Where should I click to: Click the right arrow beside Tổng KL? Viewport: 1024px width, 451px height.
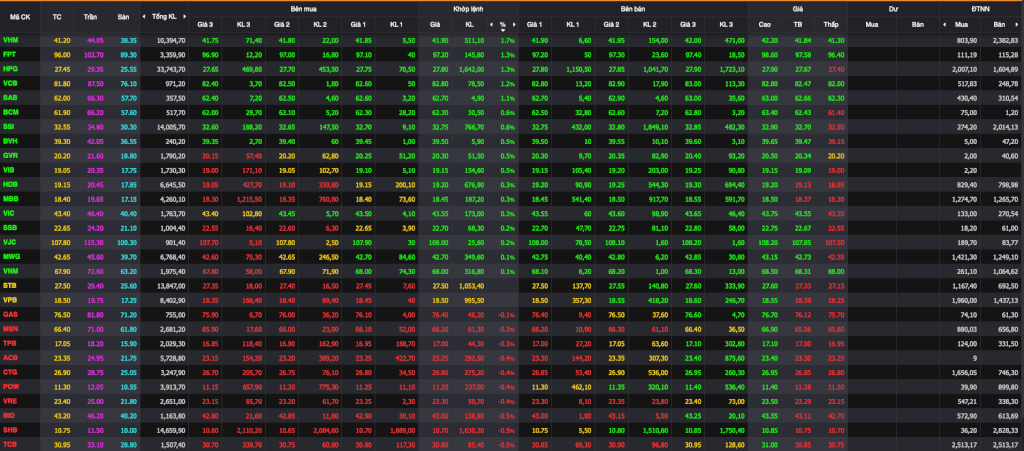186,16
